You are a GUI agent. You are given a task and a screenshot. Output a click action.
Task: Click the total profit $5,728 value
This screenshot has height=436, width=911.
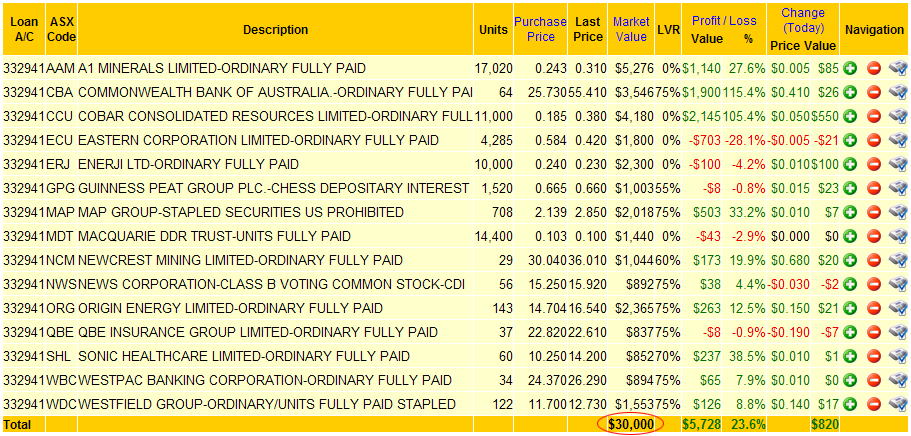701,425
